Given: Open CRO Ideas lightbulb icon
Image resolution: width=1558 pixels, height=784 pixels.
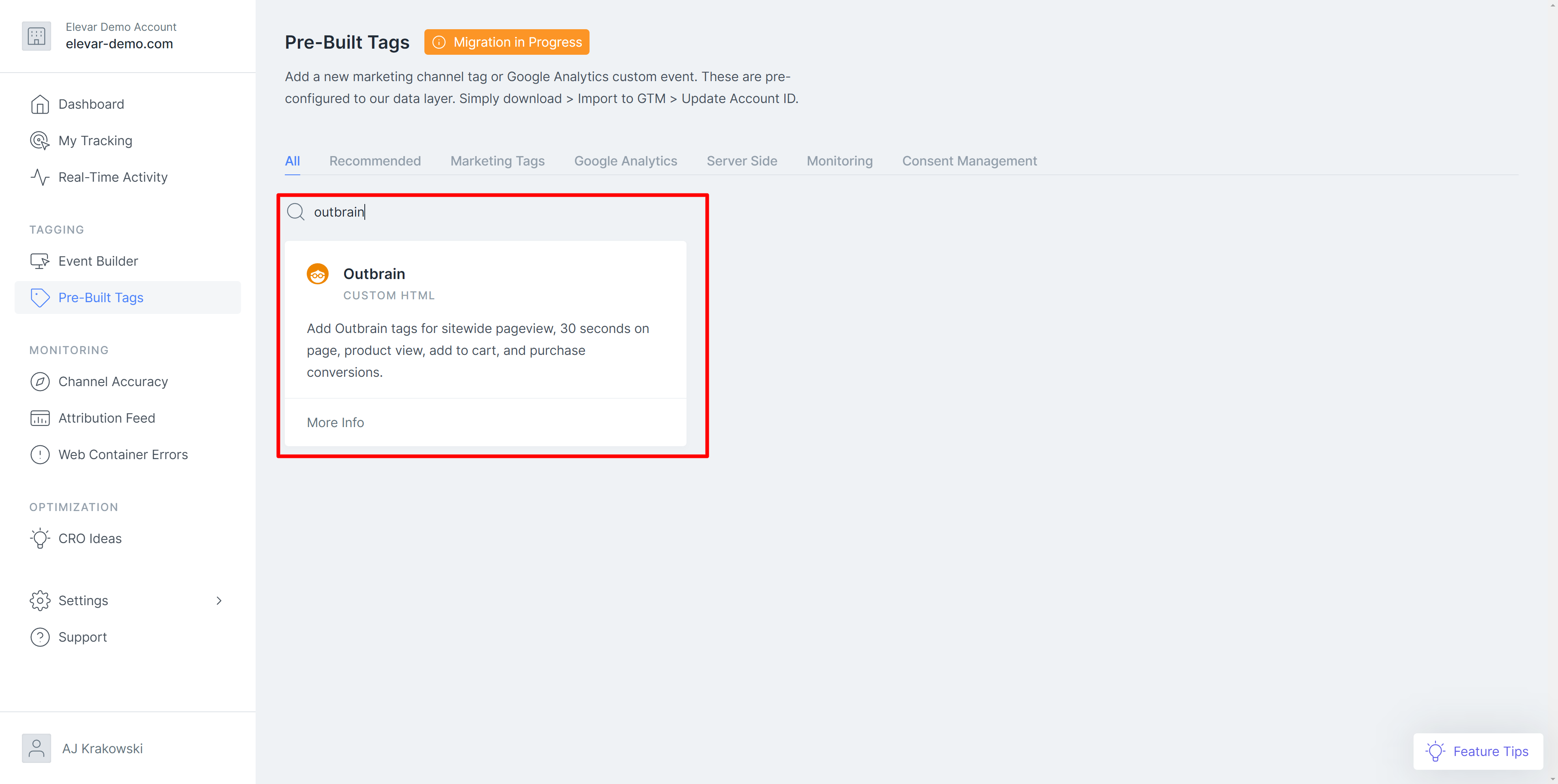Looking at the screenshot, I should 40,539.
